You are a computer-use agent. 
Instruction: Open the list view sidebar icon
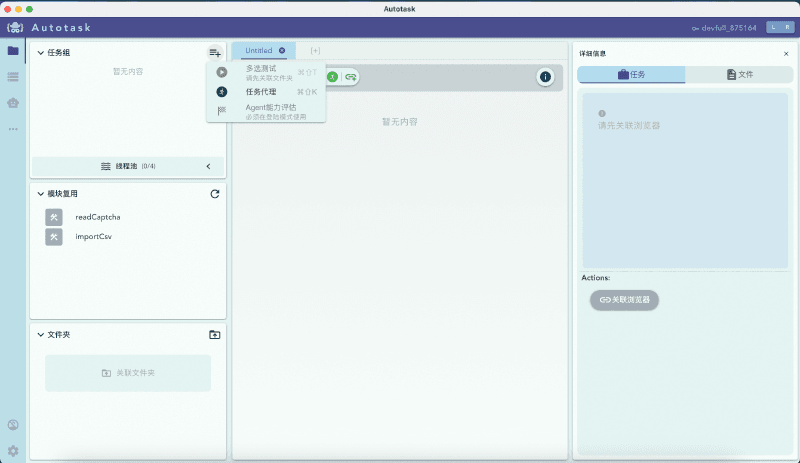(13, 77)
